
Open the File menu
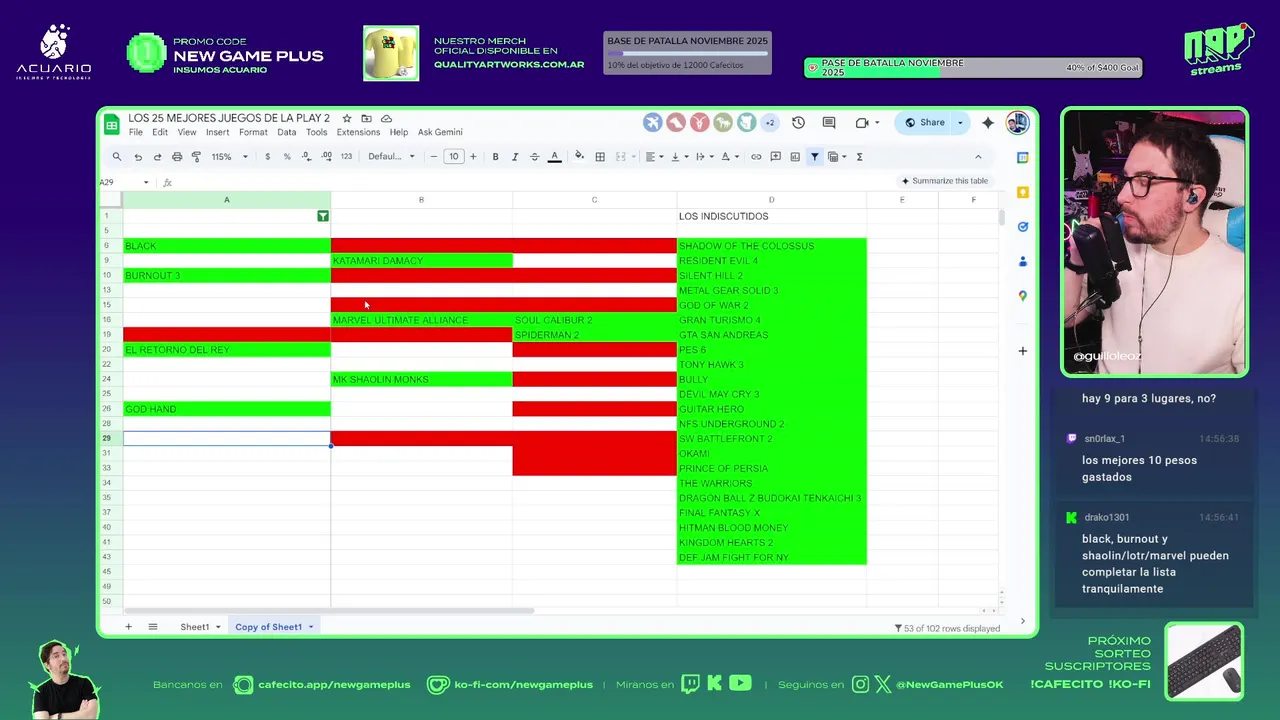tap(135, 132)
